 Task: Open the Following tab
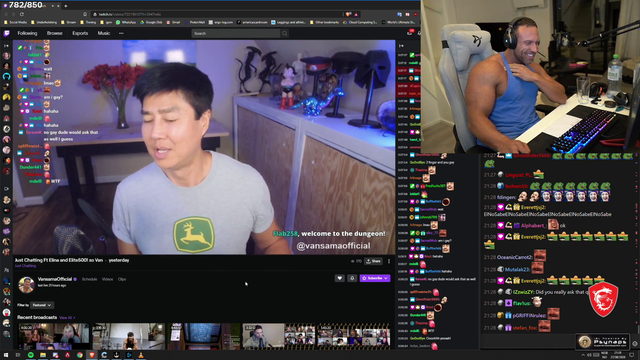[27, 33]
